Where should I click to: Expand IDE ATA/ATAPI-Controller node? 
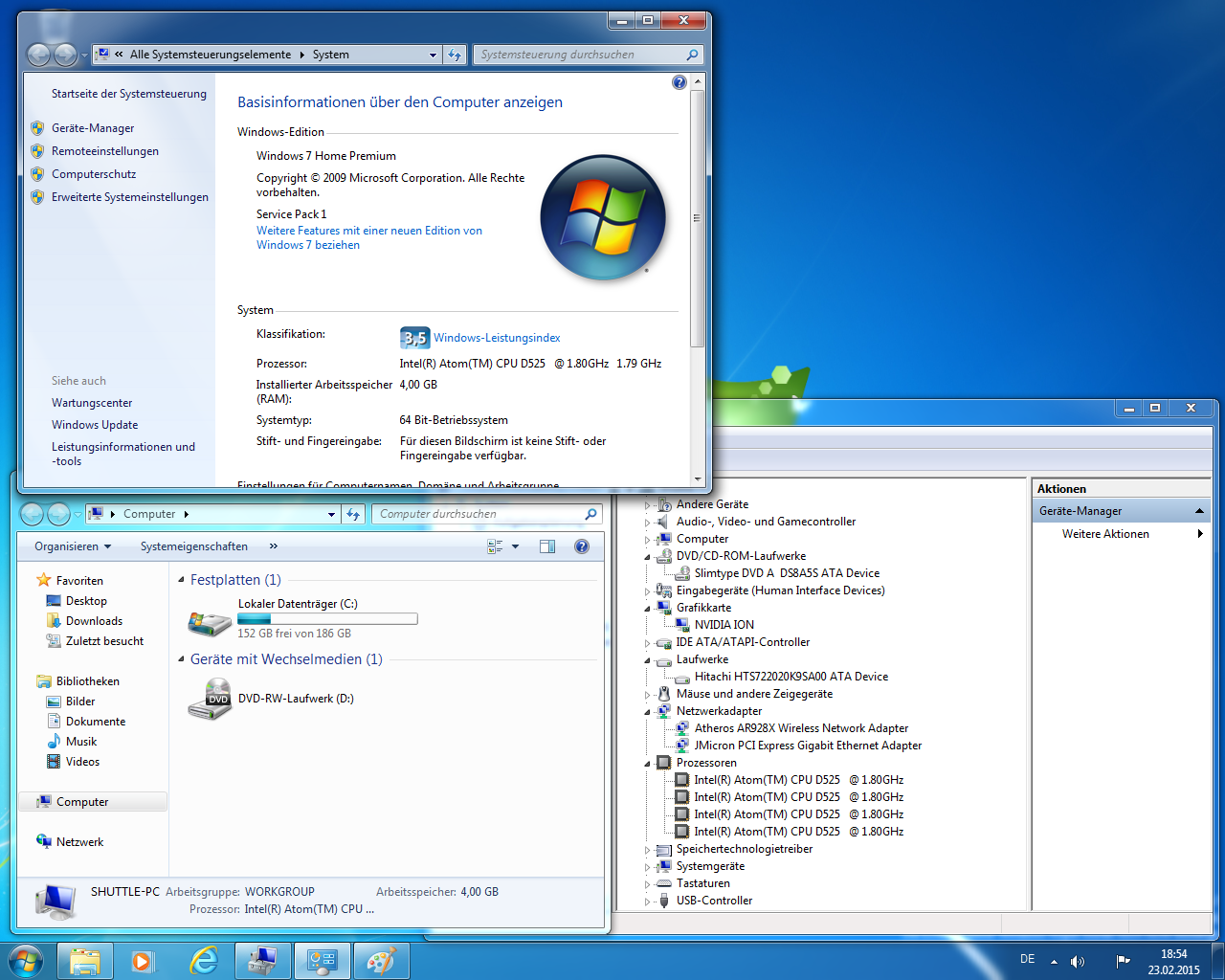648,643
